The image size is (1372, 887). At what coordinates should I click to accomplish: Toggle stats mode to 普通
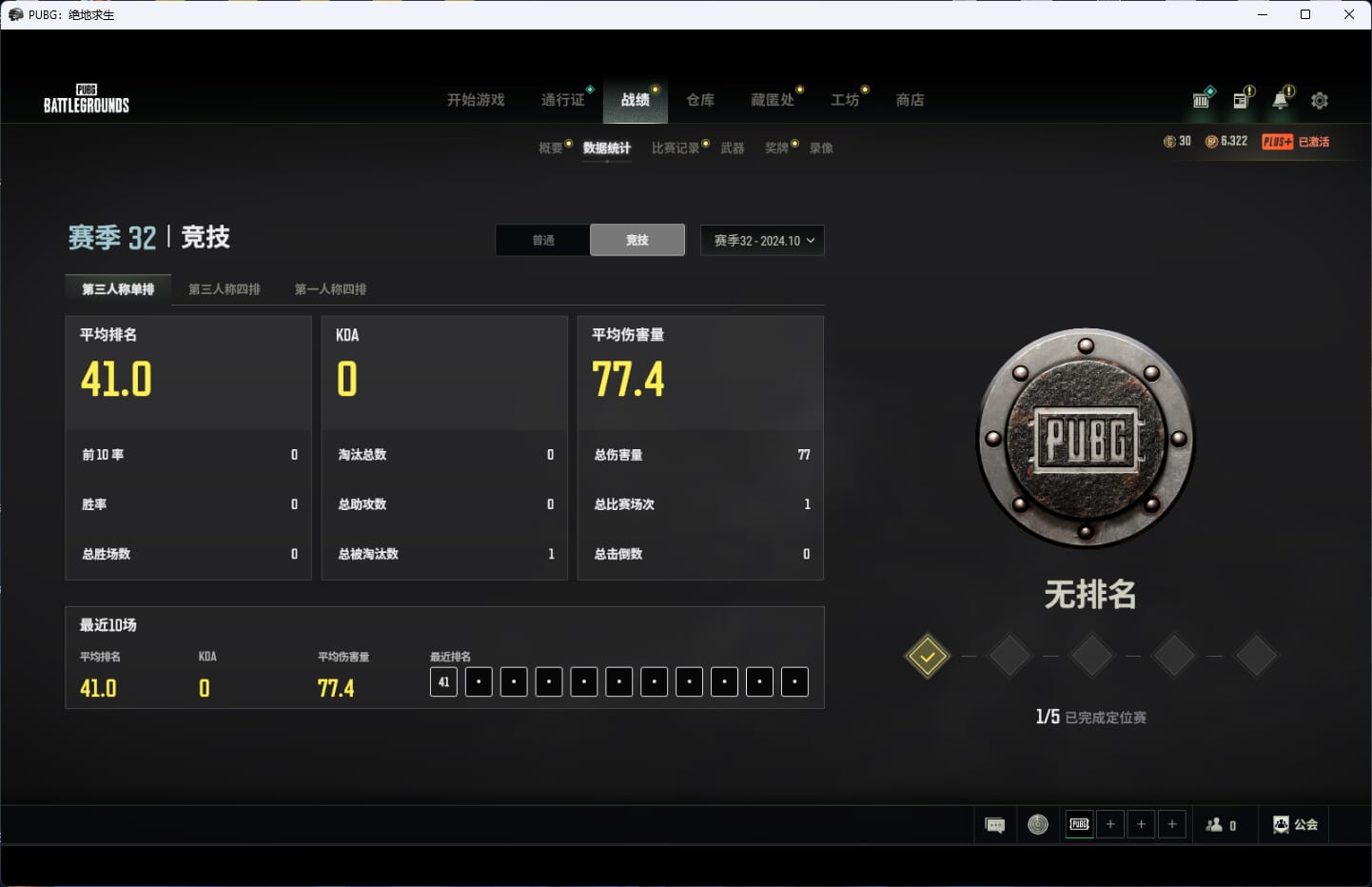point(543,240)
